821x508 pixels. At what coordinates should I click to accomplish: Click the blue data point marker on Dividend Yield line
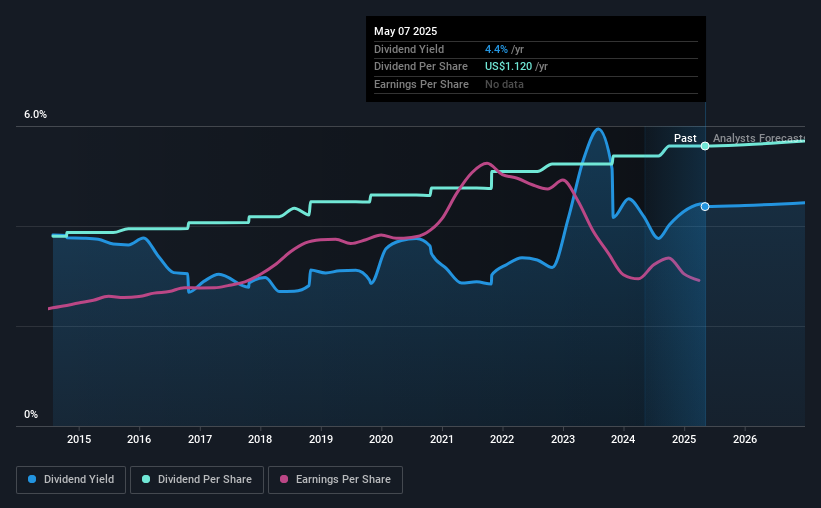(x=705, y=207)
